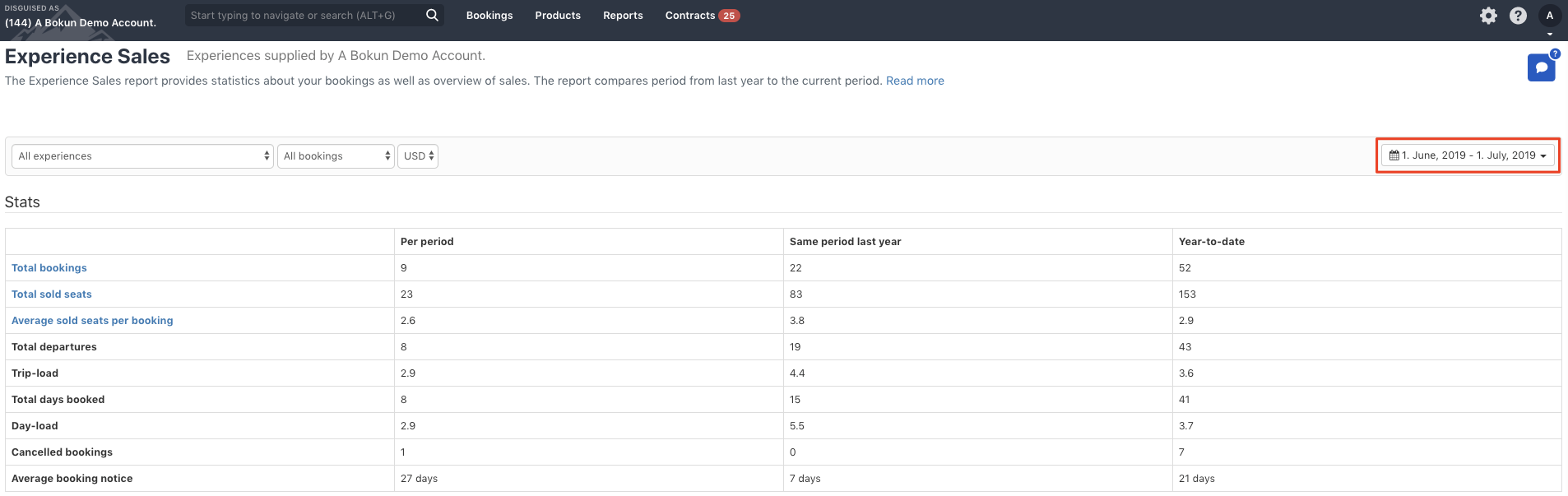Screen dimensions: 1568x496
Task: Focus the navigate or search input field
Action: pyautogui.click(x=303, y=16)
